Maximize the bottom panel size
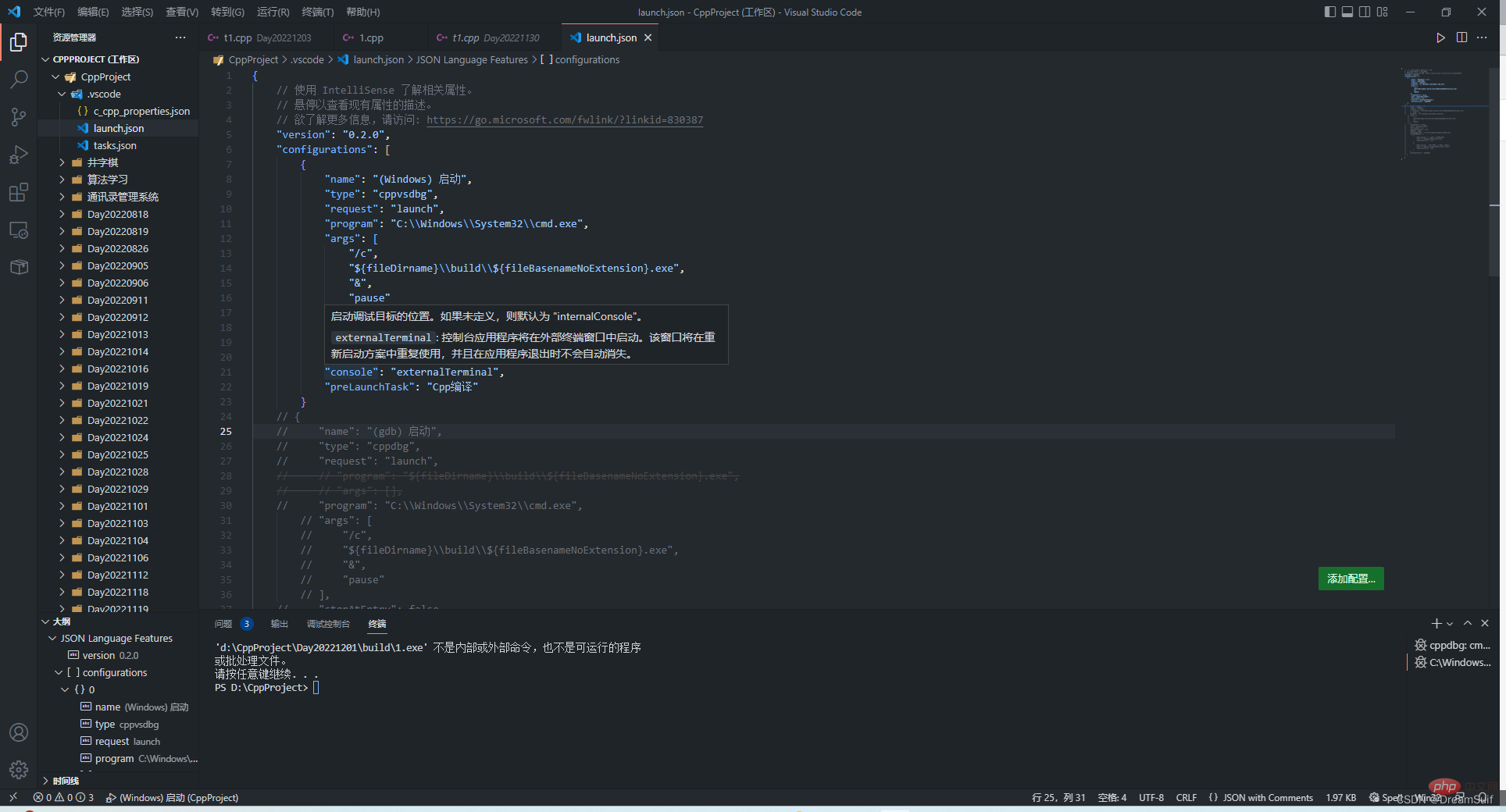 (x=1468, y=623)
